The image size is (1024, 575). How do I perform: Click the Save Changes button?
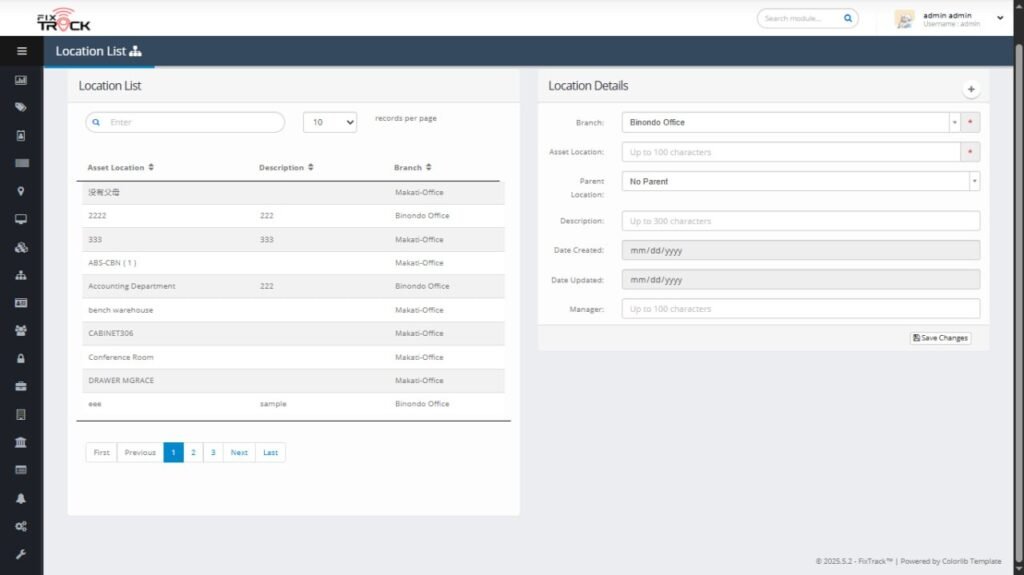940,338
